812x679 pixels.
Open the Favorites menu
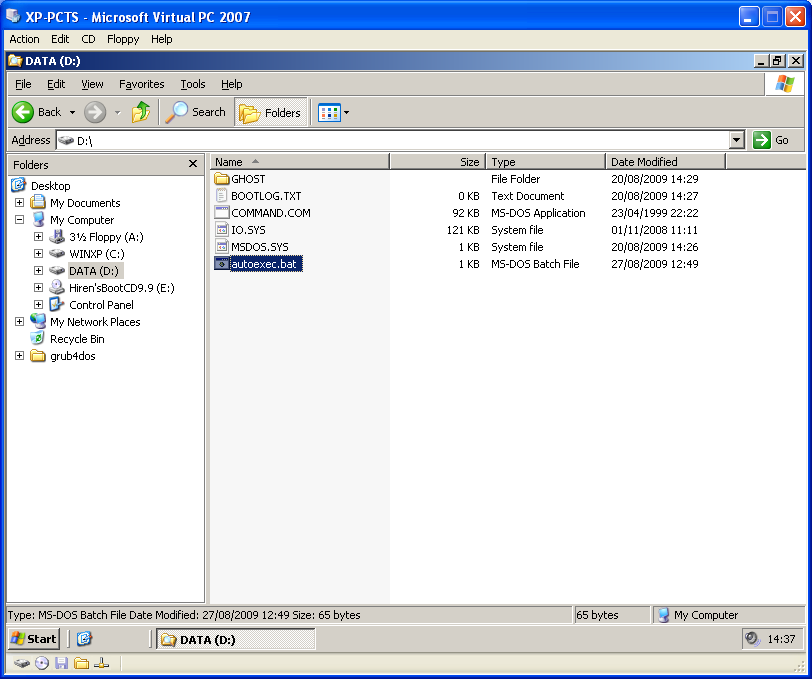[x=141, y=84]
